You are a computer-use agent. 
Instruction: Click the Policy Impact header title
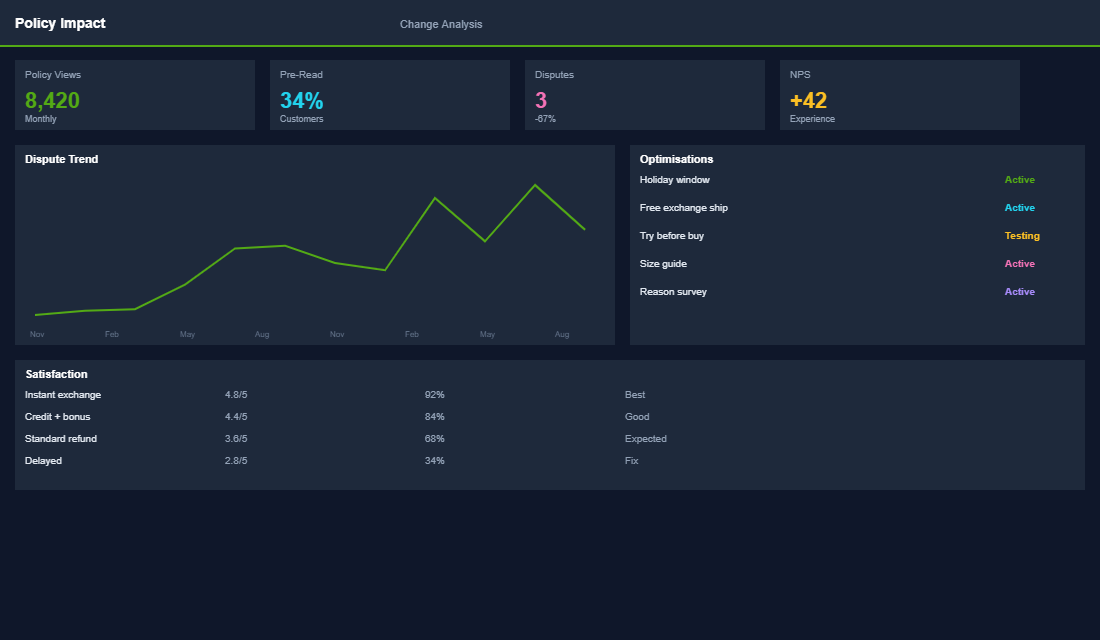[x=62, y=22]
